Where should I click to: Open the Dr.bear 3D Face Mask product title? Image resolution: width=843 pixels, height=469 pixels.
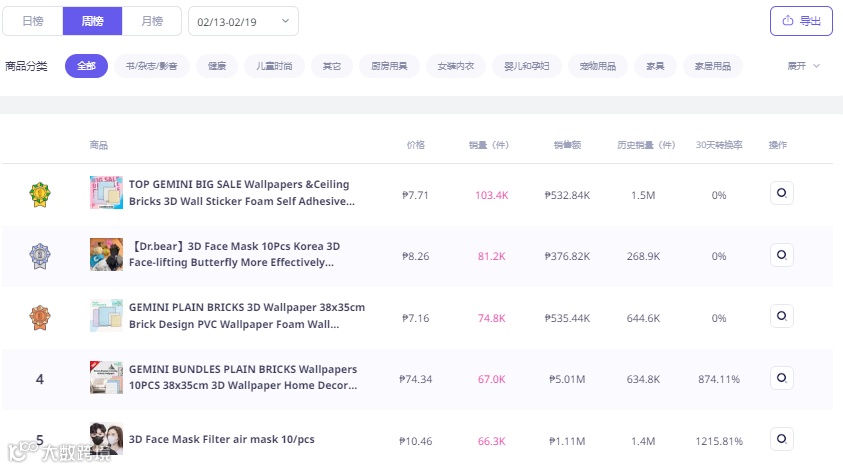(234, 254)
